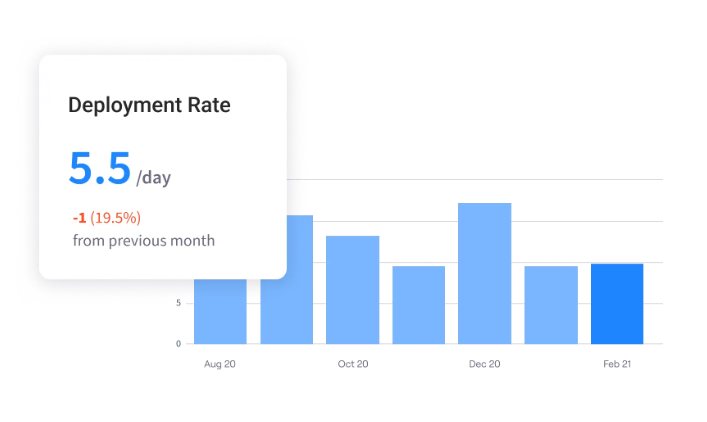This screenshot has height=422, width=707.
Task: Click the (19.5%) percentage change text
Action: point(115,217)
